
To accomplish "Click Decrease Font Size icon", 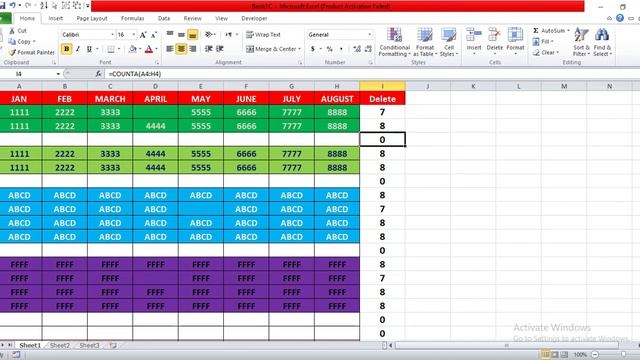I will pyautogui.click(x=153, y=35).
